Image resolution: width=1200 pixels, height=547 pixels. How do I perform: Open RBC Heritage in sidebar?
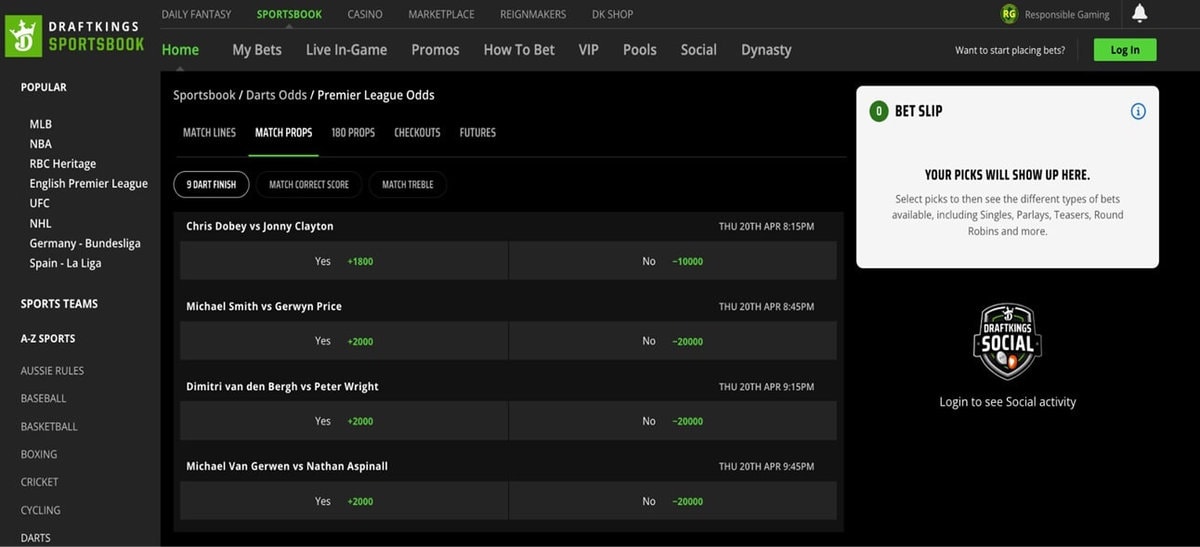point(63,164)
